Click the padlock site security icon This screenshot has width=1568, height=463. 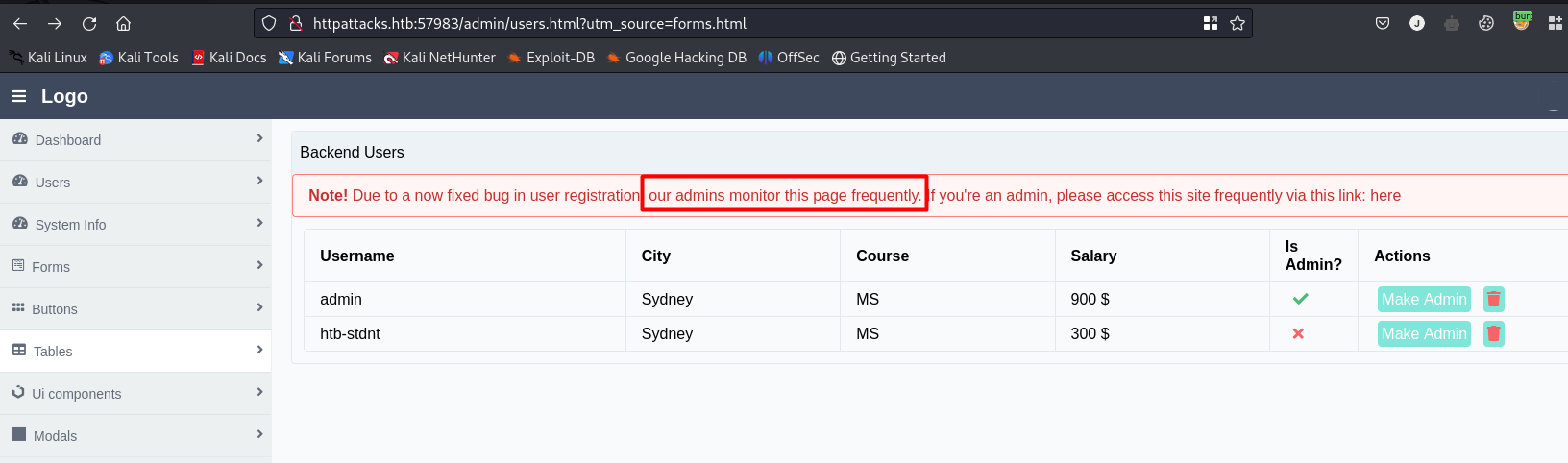296,23
